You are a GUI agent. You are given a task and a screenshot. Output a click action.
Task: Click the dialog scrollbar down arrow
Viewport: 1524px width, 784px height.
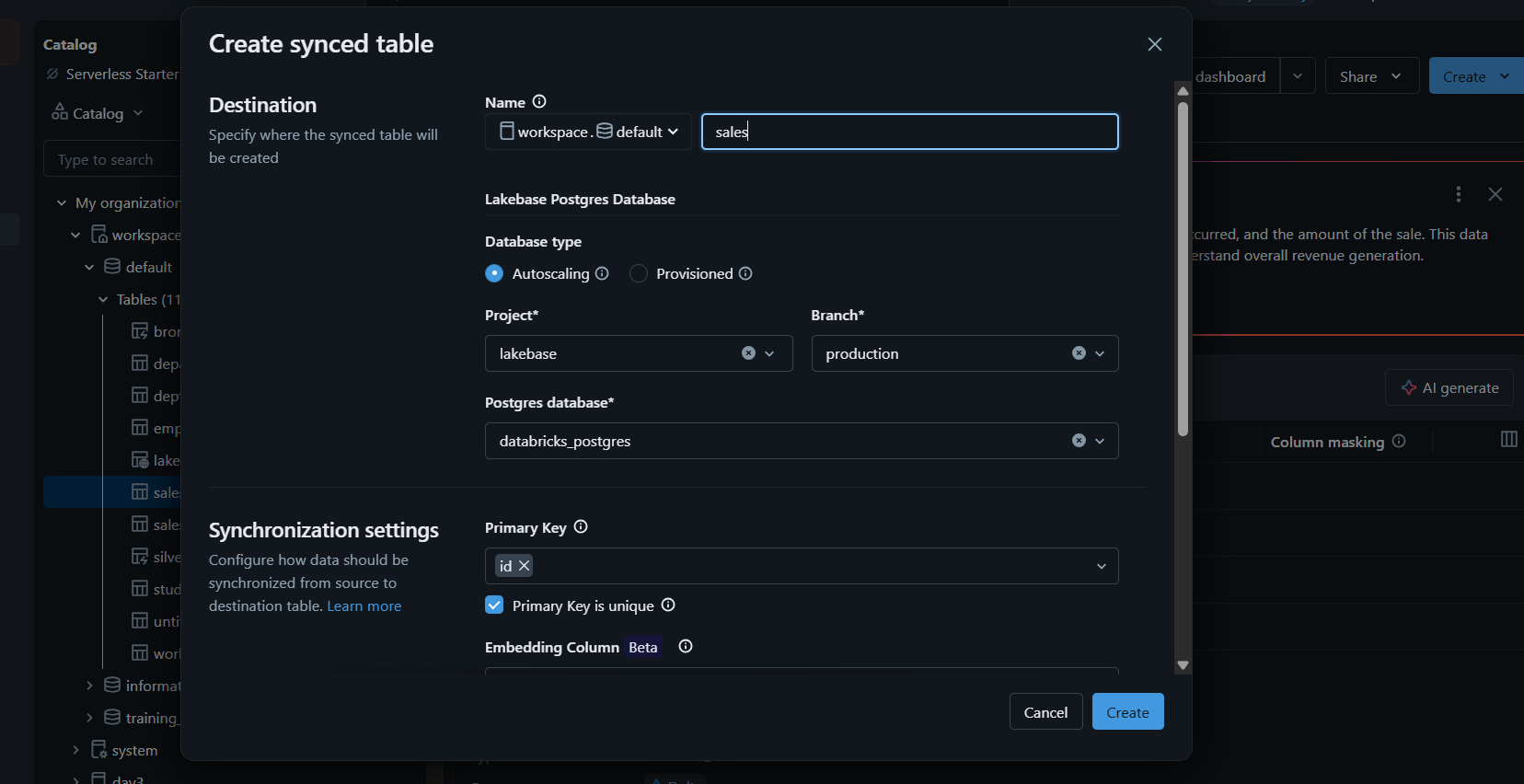pos(1183,664)
